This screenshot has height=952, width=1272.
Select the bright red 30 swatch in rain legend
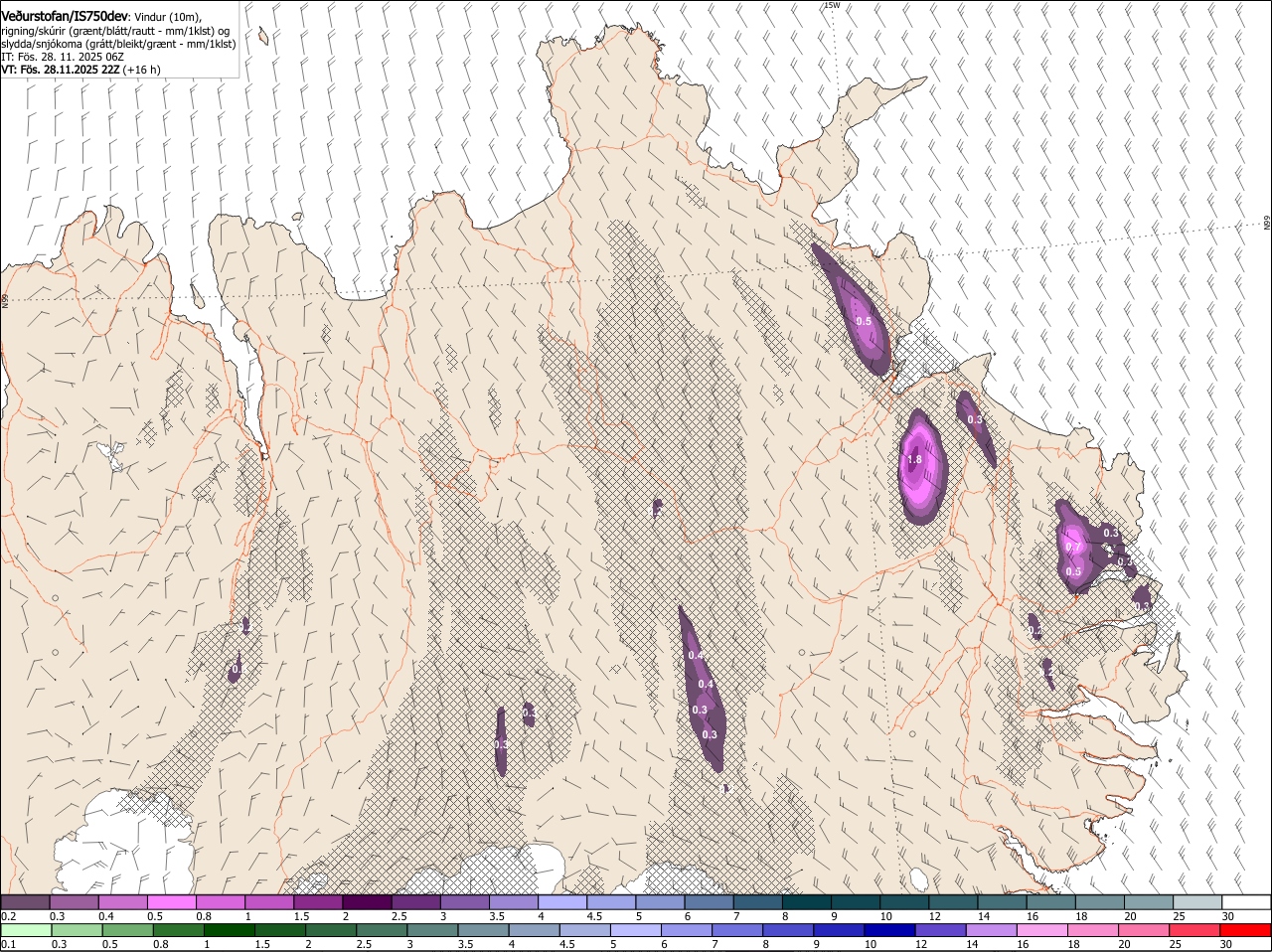click(x=1246, y=930)
